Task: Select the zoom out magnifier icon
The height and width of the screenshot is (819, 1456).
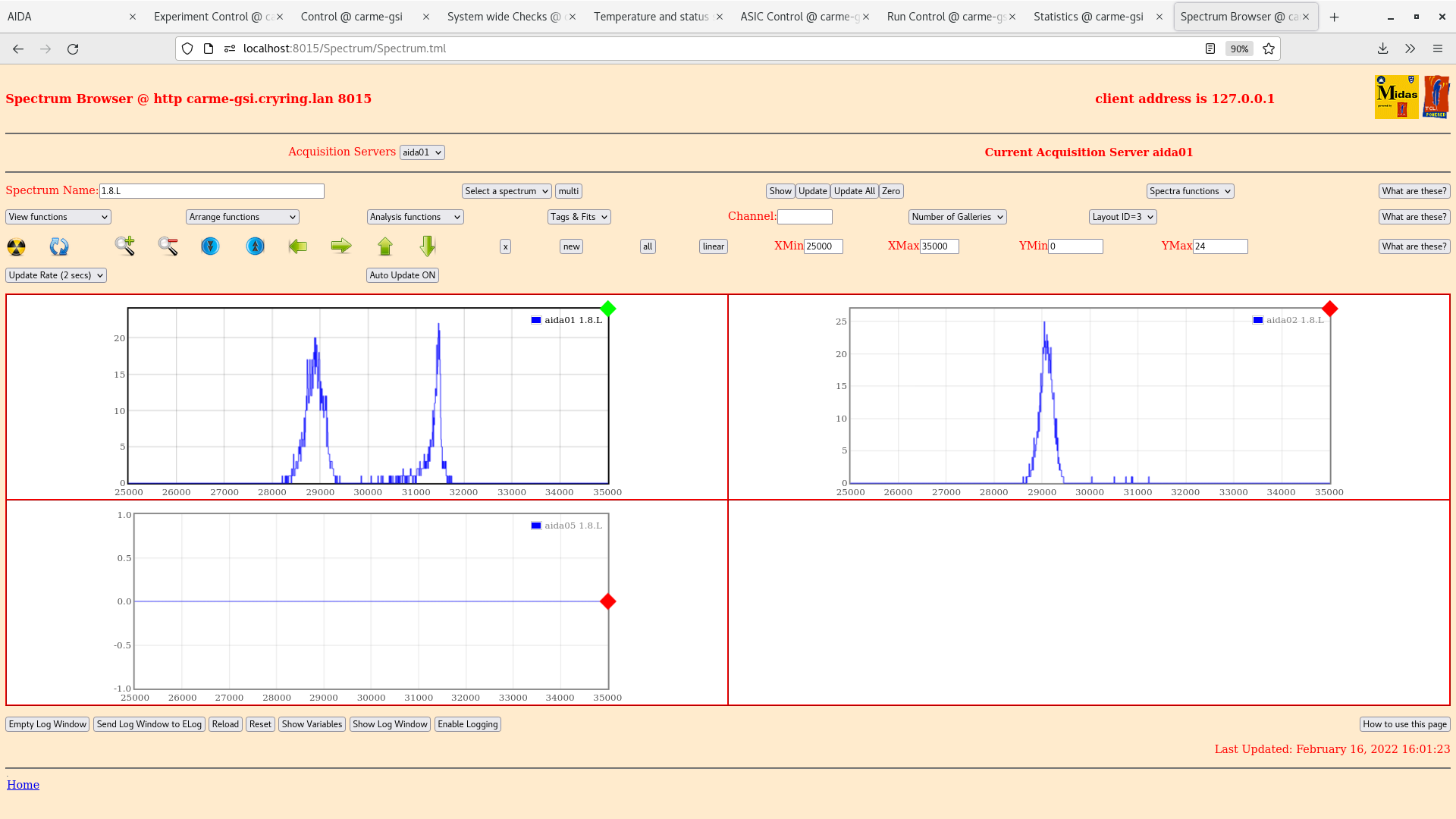Action: [x=168, y=246]
